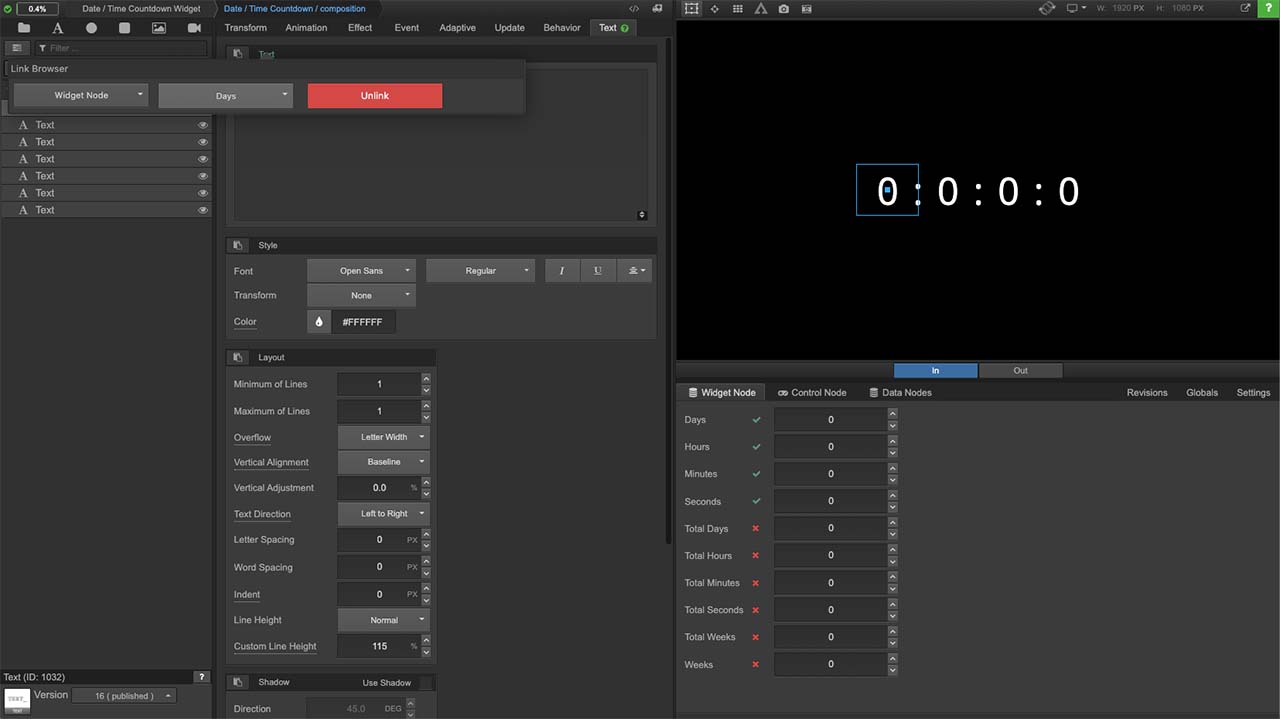Add a circle shape layer
The image size is (1280, 719).
[x=91, y=28]
